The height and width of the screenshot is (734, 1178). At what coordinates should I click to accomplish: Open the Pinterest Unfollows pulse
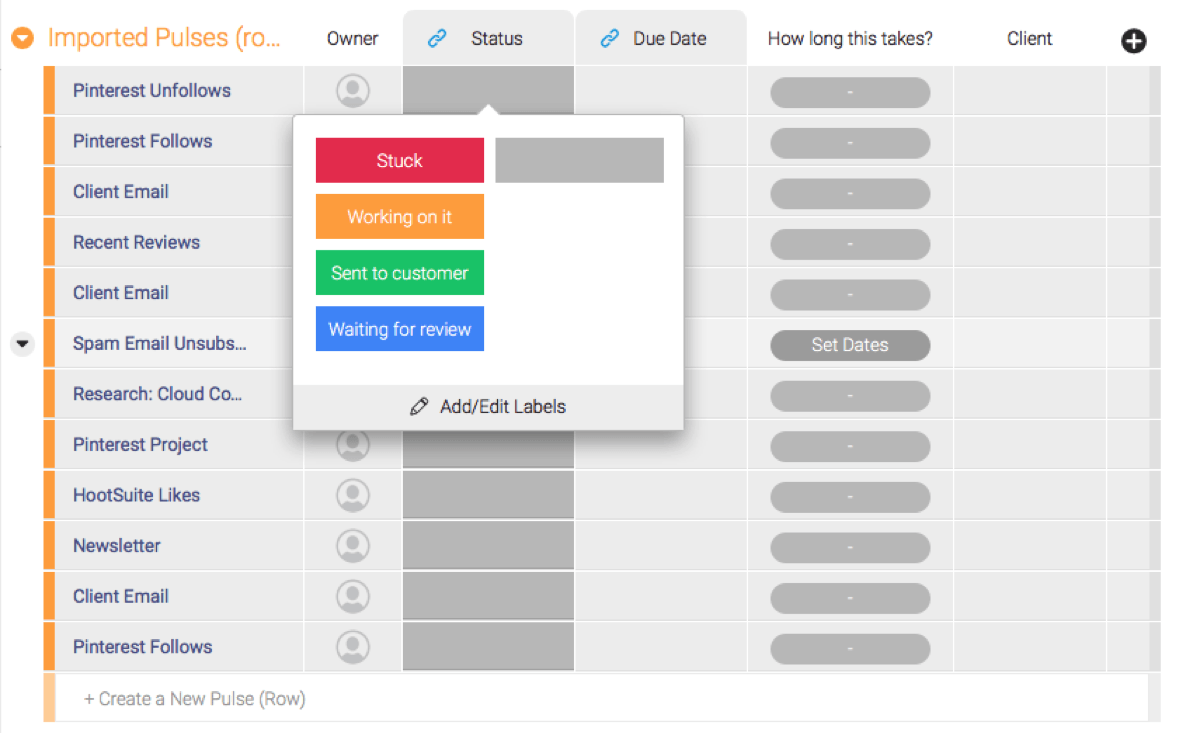pos(152,90)
